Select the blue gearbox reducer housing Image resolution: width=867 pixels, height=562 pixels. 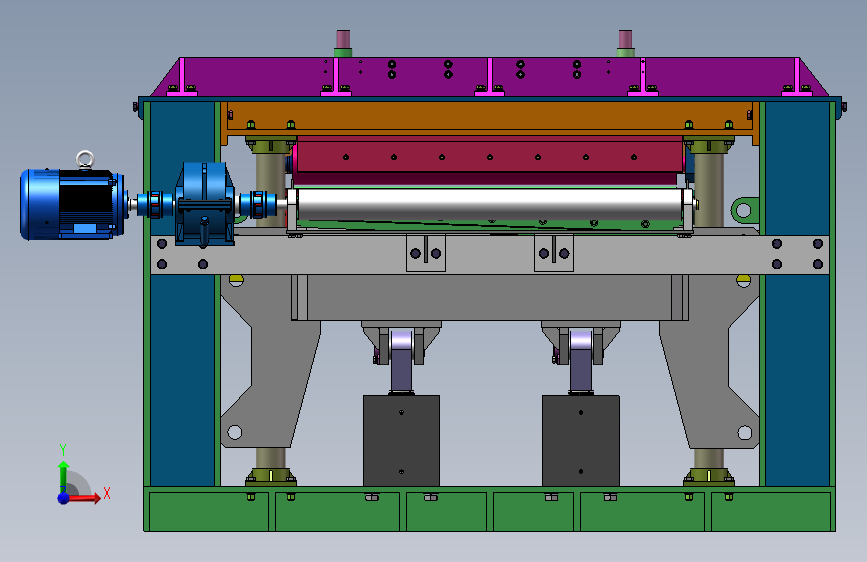pyautogui.click(x=204, y=204)
